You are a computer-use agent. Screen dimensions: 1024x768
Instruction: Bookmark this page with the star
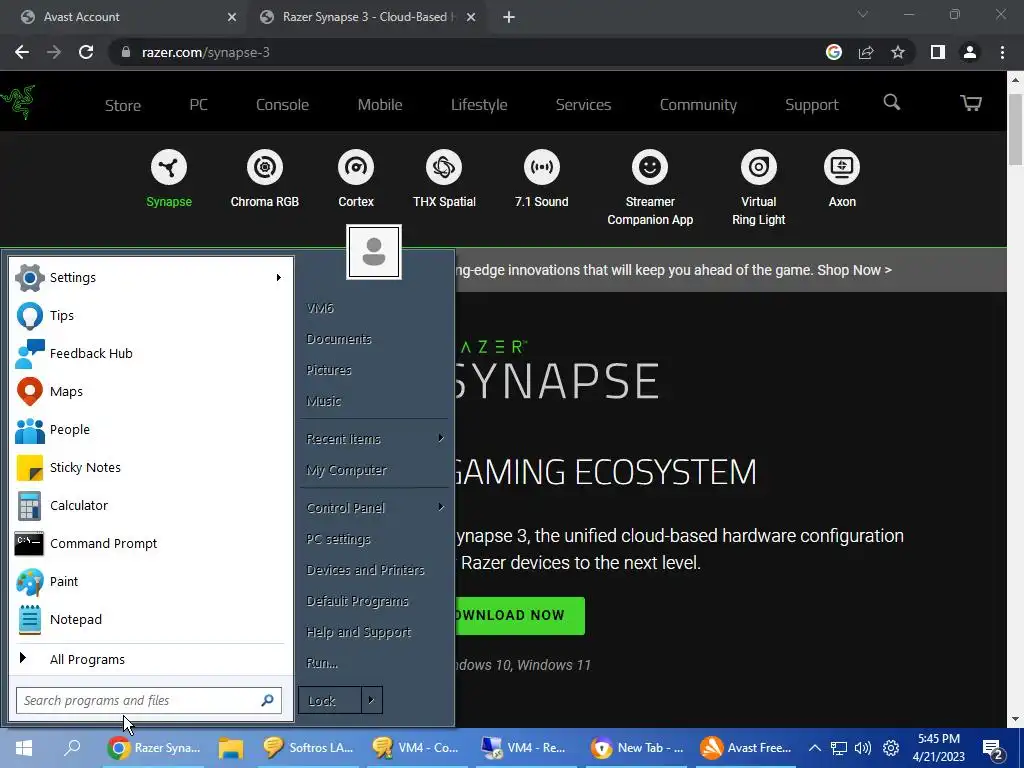pyautogui.click(x=898, y=52)
